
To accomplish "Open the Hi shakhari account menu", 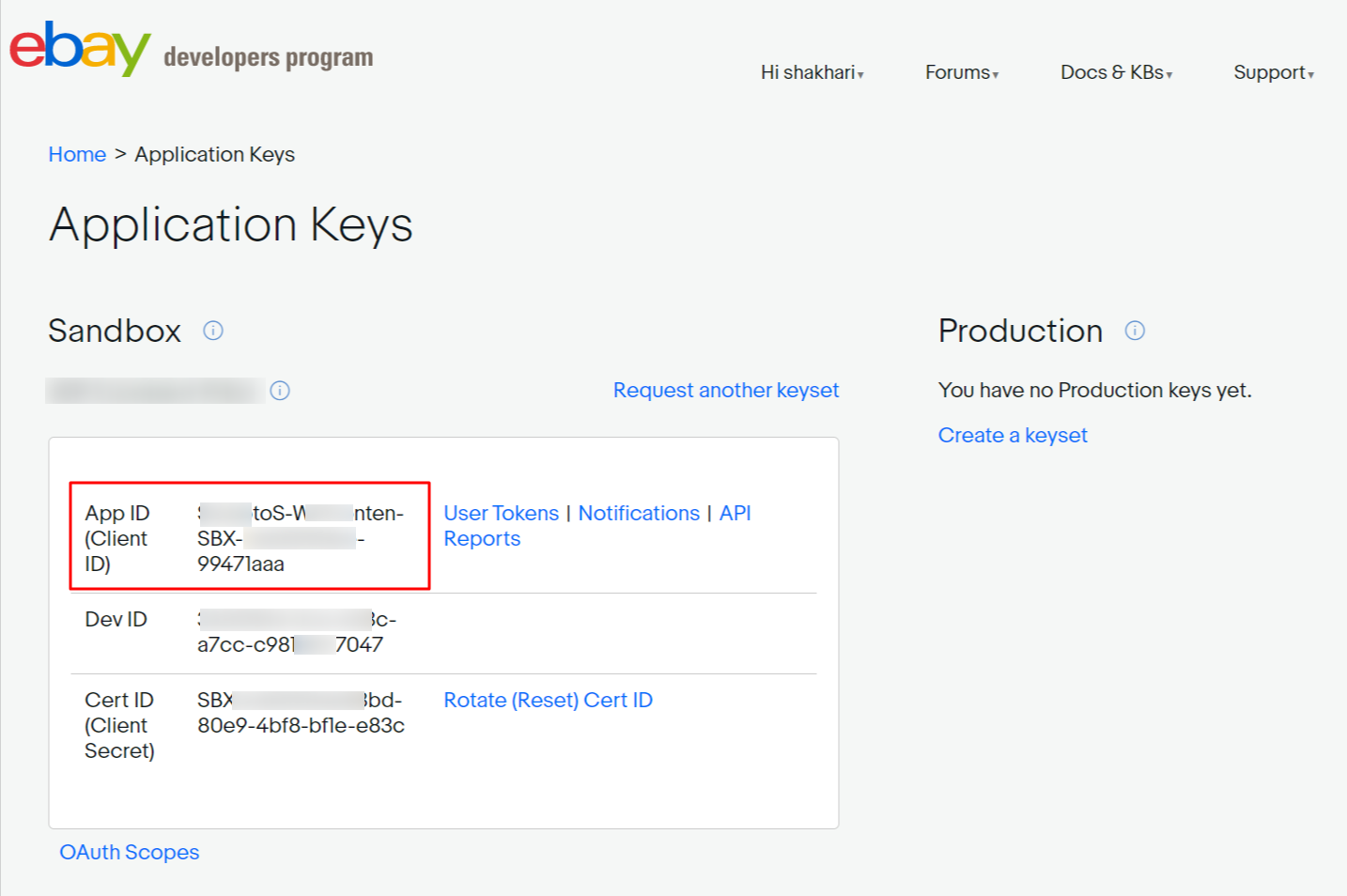I will [813, 72].
